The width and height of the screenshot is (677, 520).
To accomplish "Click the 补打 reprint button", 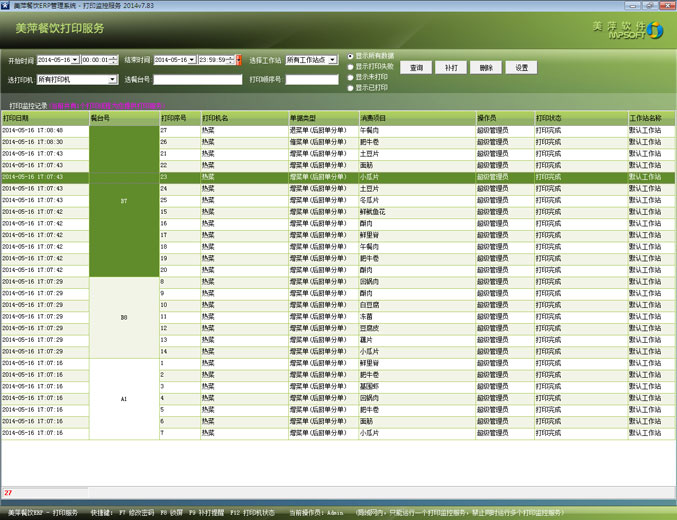I will pyautogui.click(x=451, y=67).
